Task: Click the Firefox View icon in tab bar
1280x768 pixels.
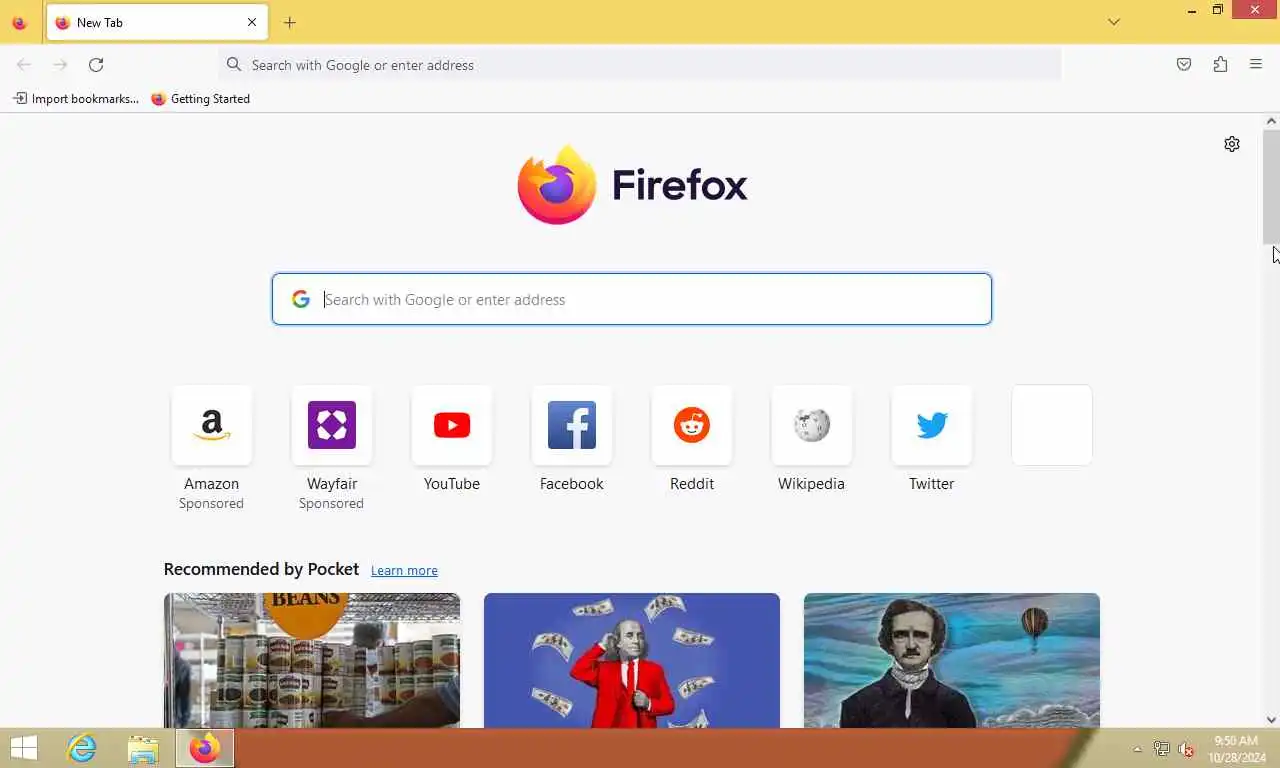Action: pos(19,22)
